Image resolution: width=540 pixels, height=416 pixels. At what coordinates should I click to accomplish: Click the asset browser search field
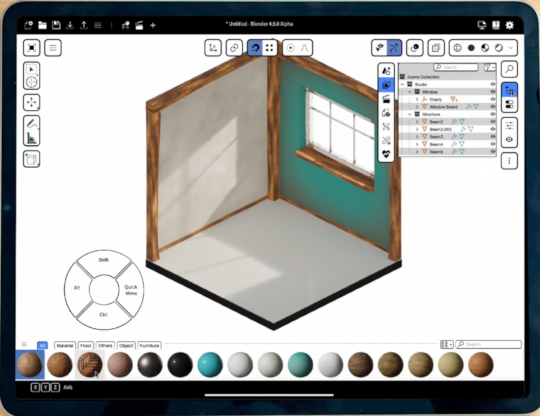(x=488, y=344)
